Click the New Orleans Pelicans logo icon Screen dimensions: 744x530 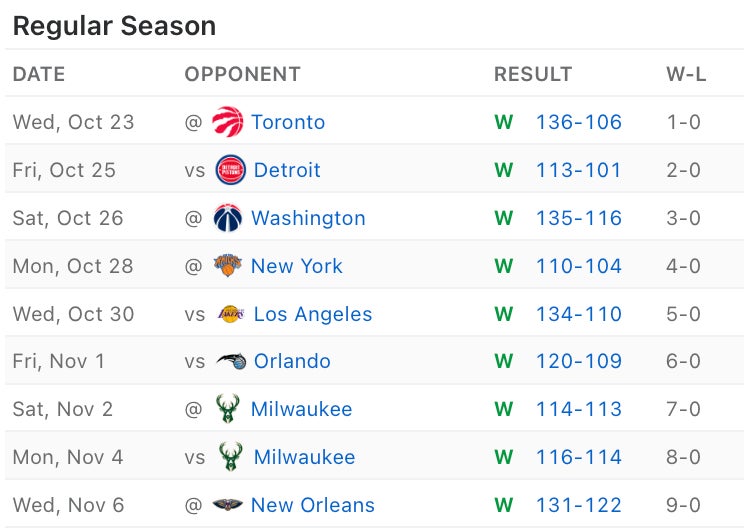[228, 505]
